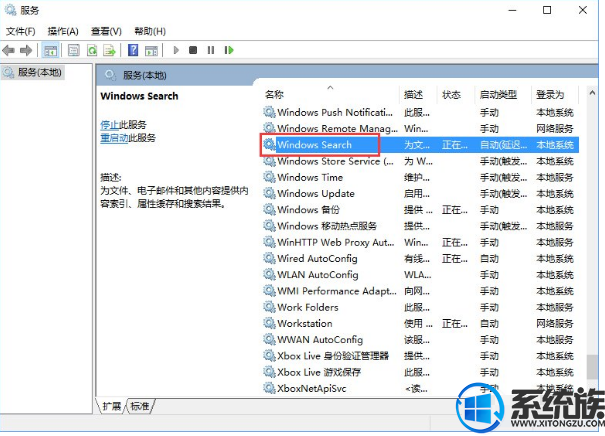Click the vertical scrollbar thumb

click(592, 367)
